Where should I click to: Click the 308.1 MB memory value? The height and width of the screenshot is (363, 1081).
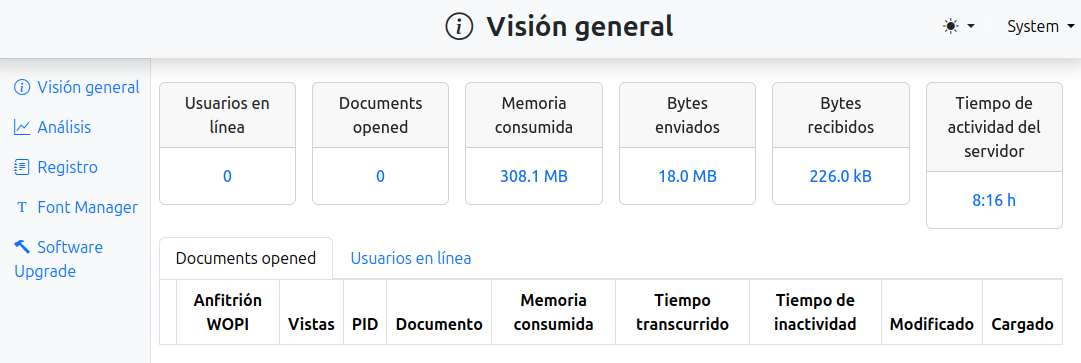point(534,176)
